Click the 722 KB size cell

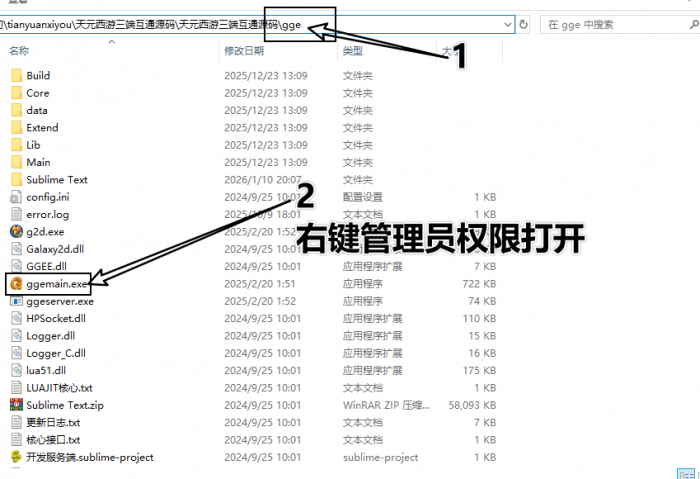(479, 284)
